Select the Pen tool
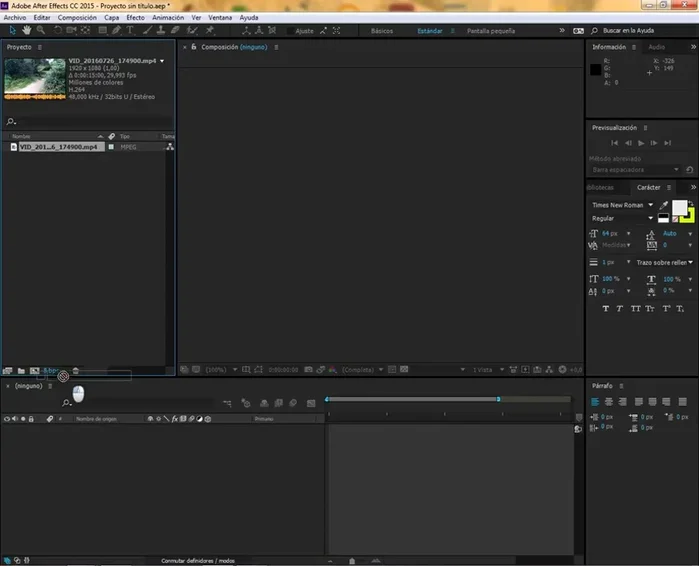 pyautogui.click(x=116, y=30)
